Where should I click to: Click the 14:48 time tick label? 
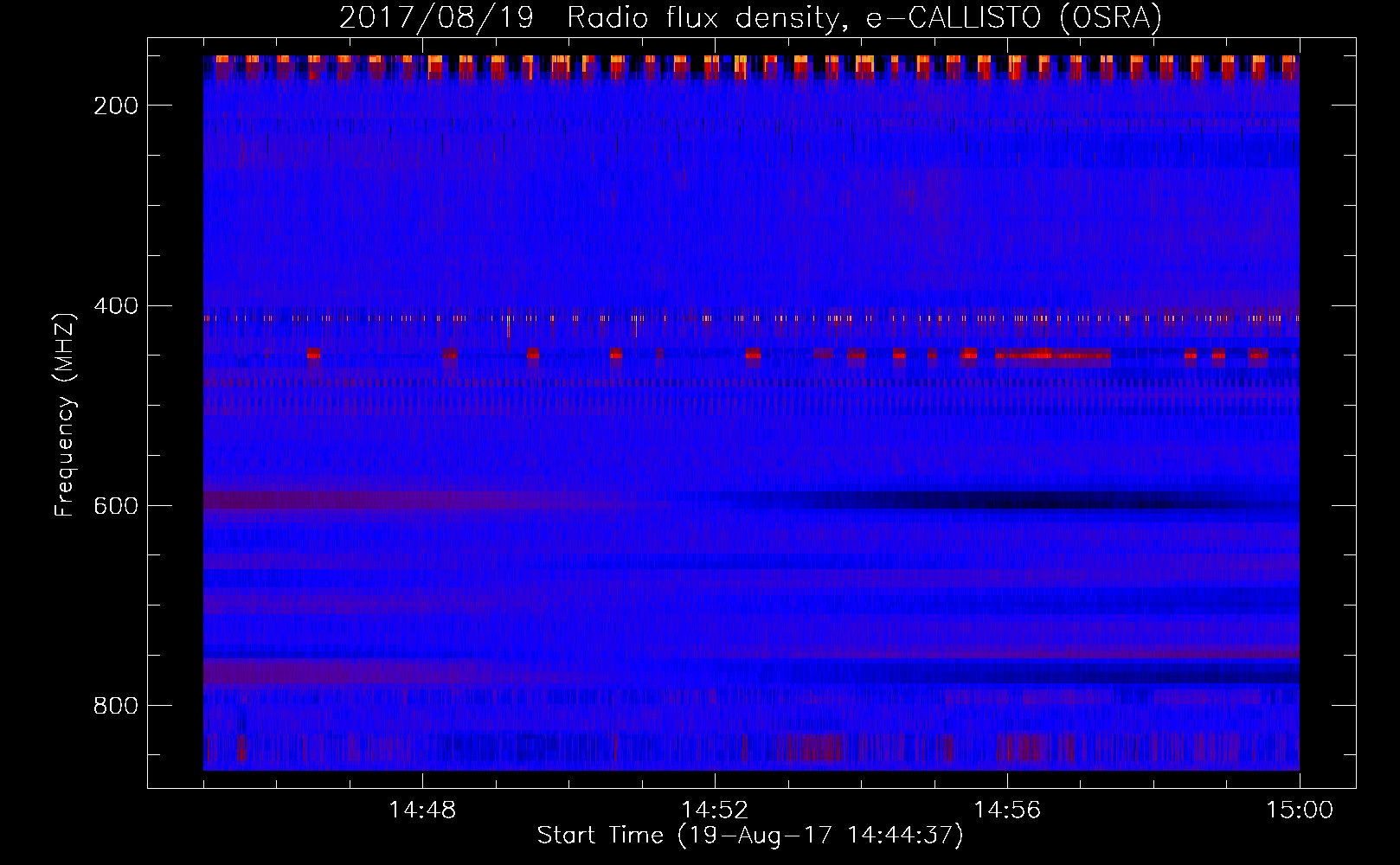[422, 811]
